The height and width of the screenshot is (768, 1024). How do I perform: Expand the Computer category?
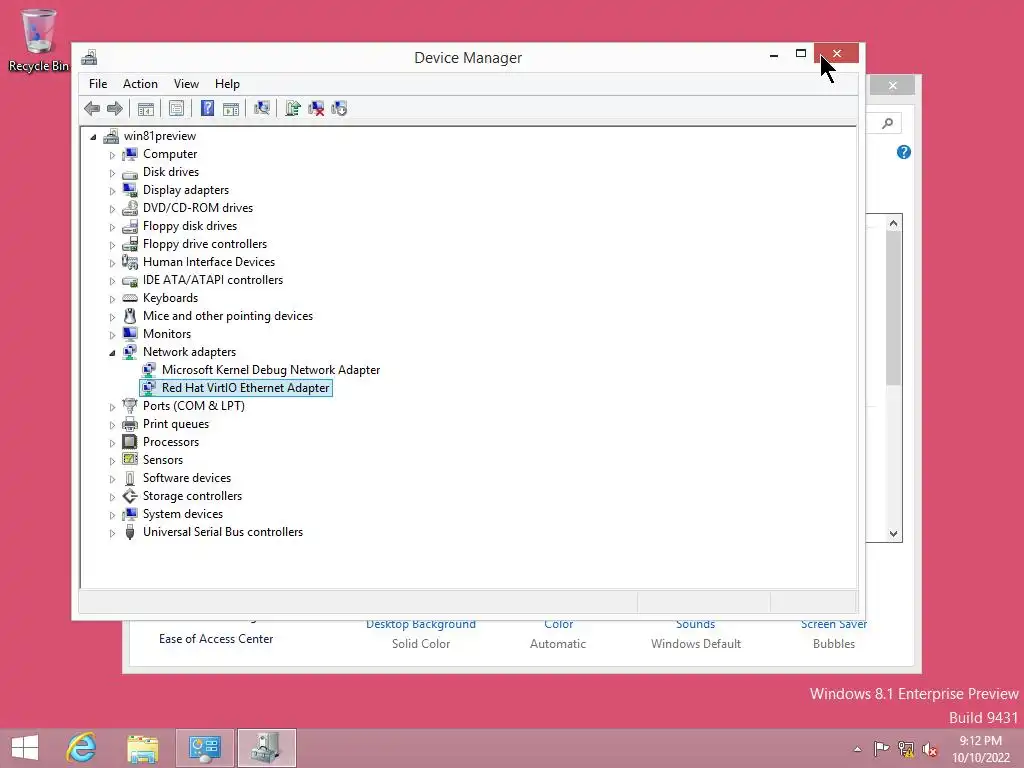(112, 155)
